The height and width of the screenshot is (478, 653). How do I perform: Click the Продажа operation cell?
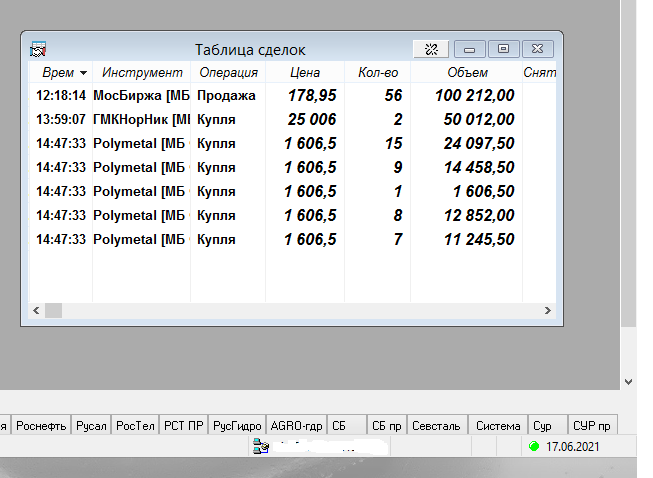point(228,95)
